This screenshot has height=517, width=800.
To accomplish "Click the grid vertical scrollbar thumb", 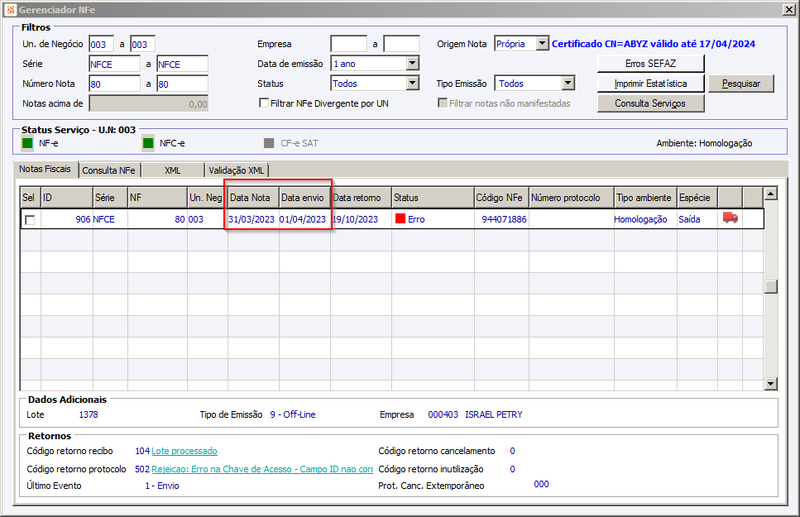I will (770, 286).
